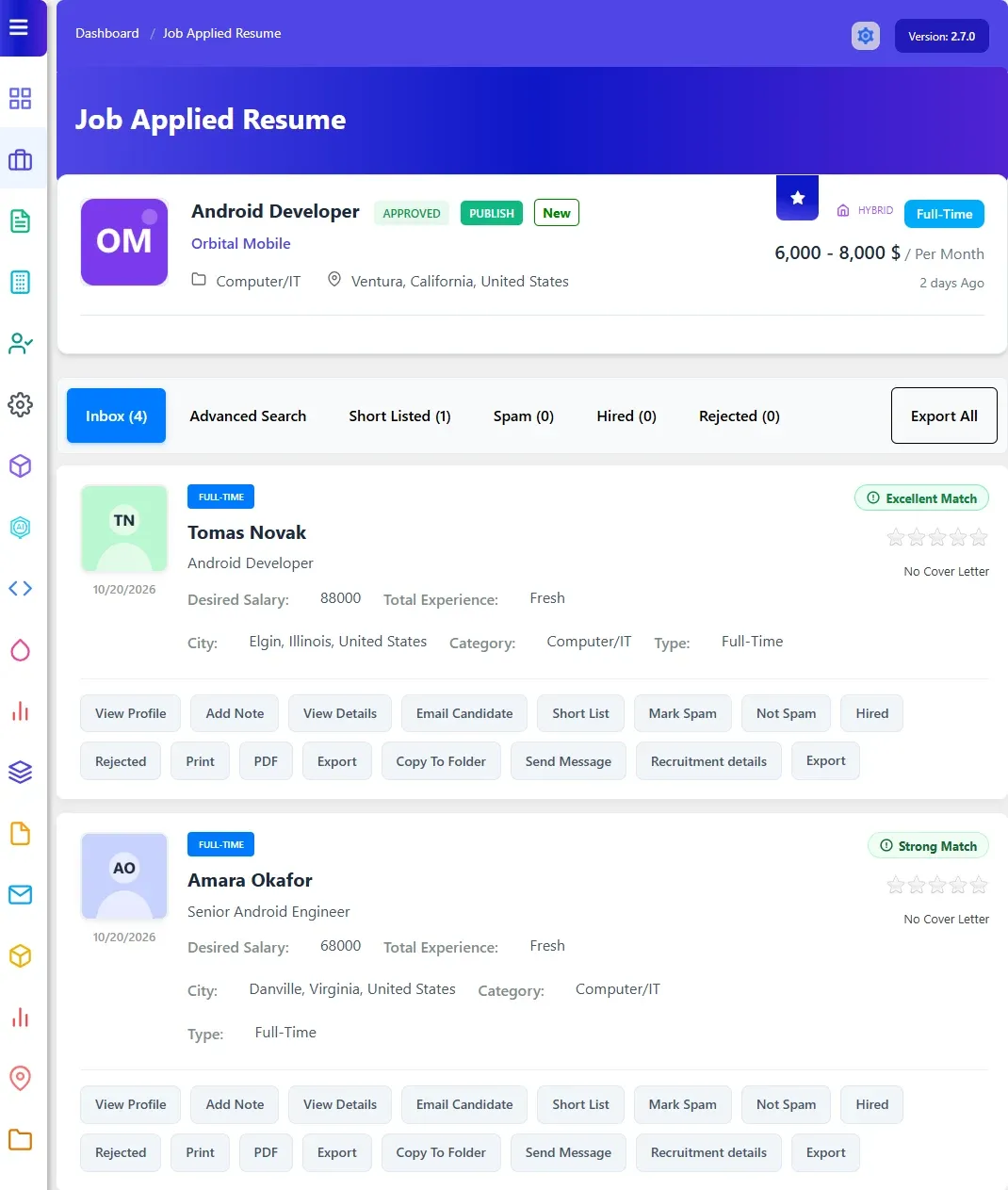Open the envelope mail icon in sidebar
1008x1190 pixels.
click(20, 895)
